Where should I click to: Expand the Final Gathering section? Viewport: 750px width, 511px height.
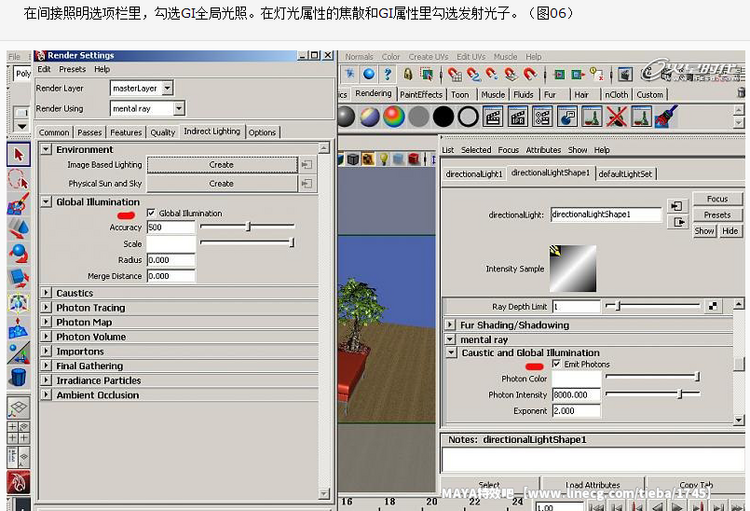46,366
